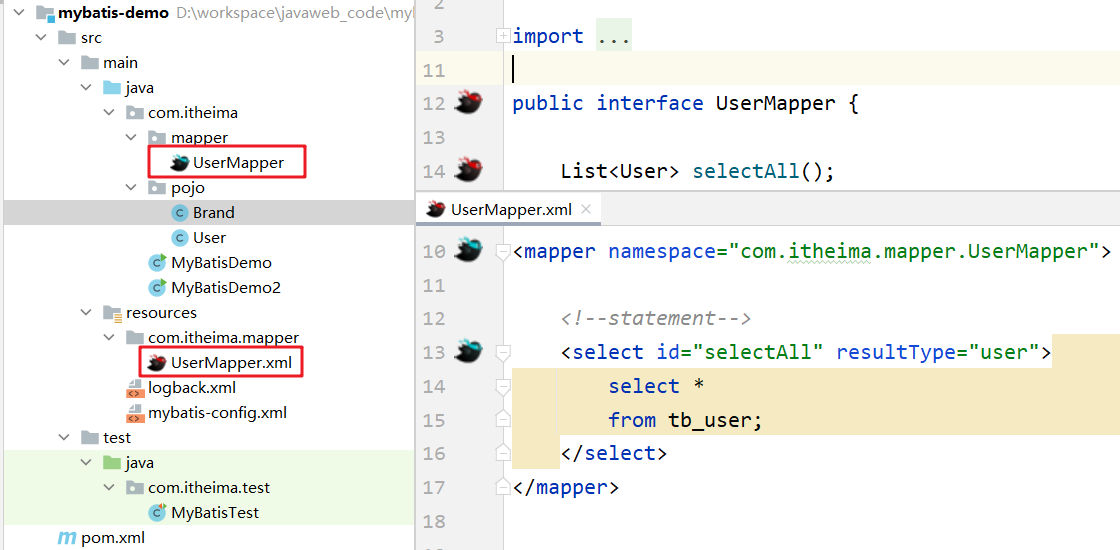Toggle fold marker at the closing select tag
The width and height of the screenshot is (1120, 550).
coord(503,454)
